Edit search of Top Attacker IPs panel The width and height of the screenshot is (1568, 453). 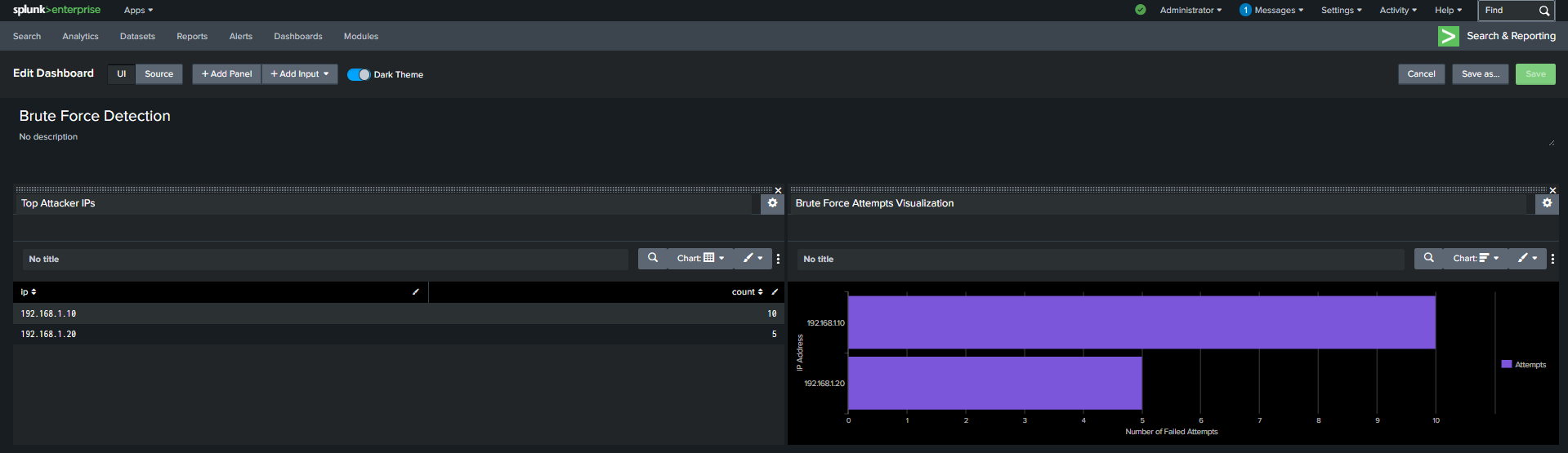coord(653,258)
